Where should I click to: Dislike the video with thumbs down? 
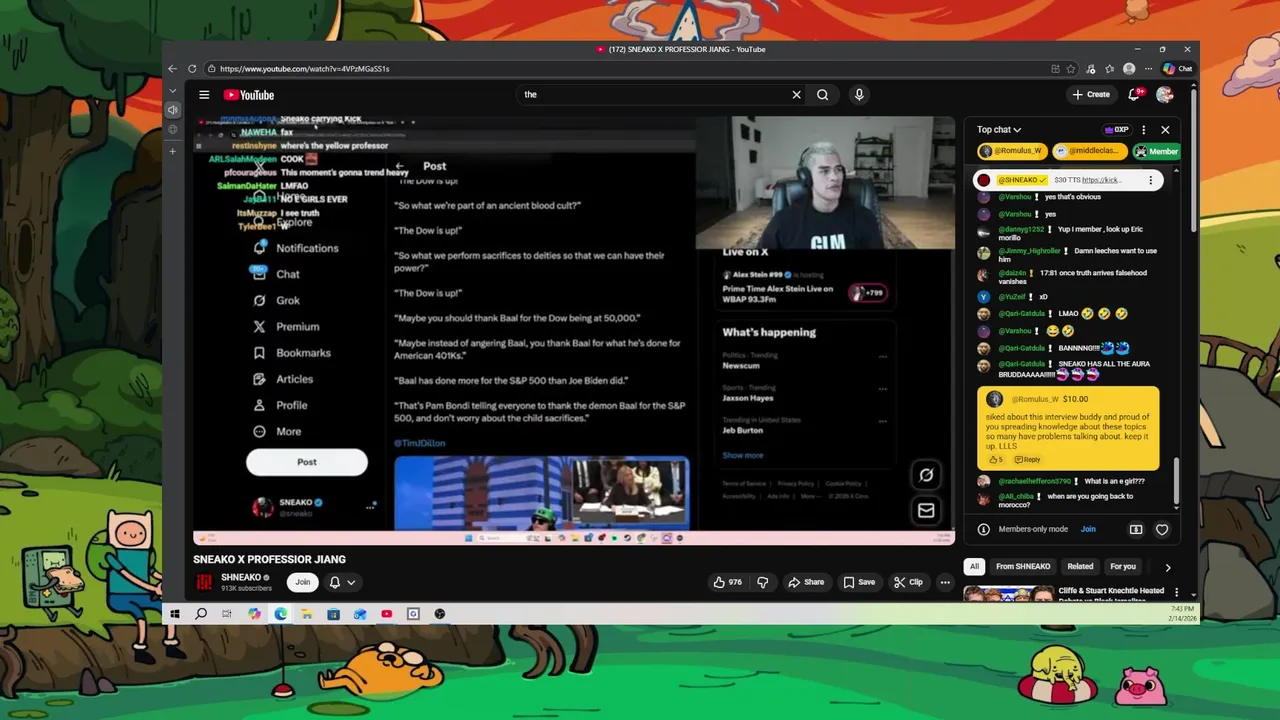pos(762,582)
